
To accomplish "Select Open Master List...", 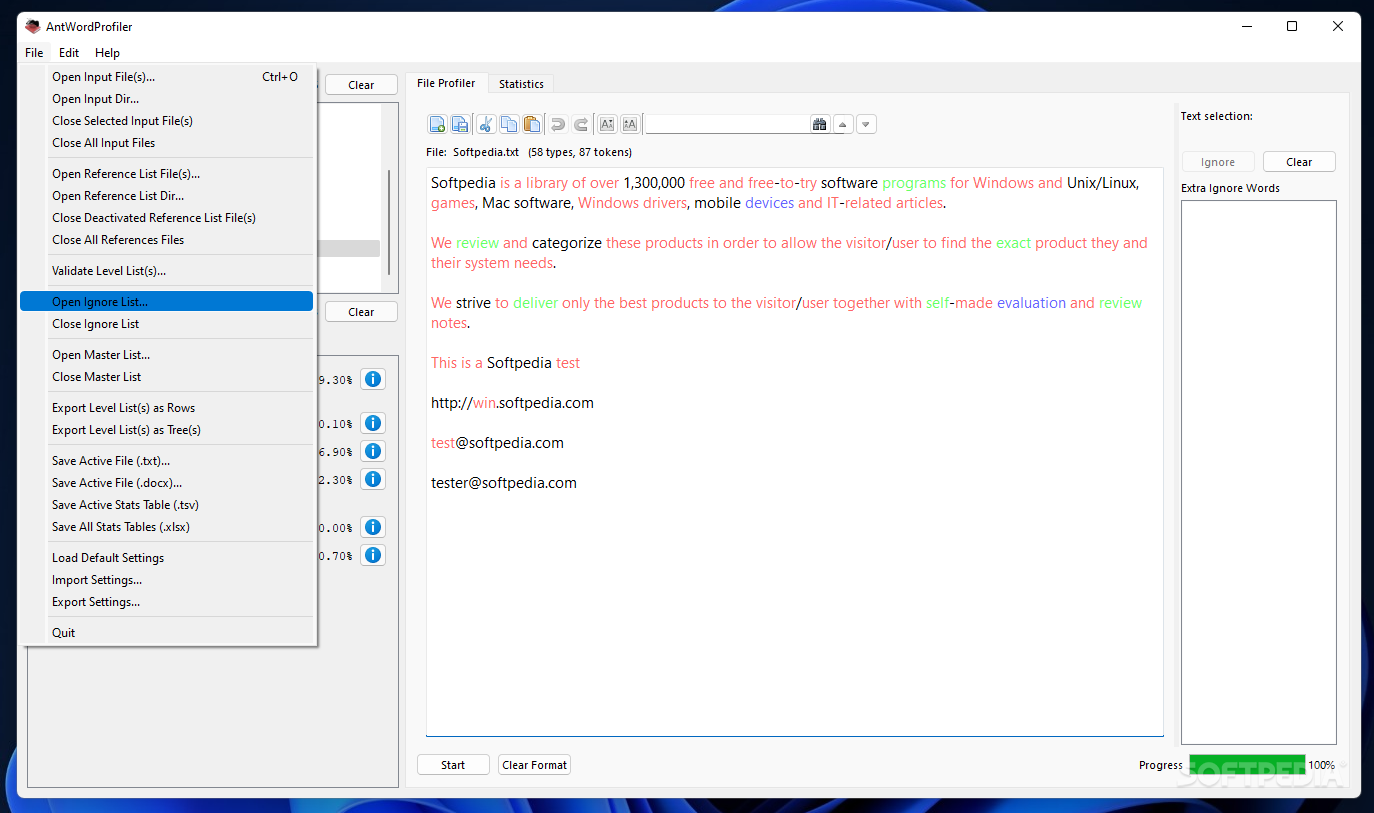I will pos(166,355).
